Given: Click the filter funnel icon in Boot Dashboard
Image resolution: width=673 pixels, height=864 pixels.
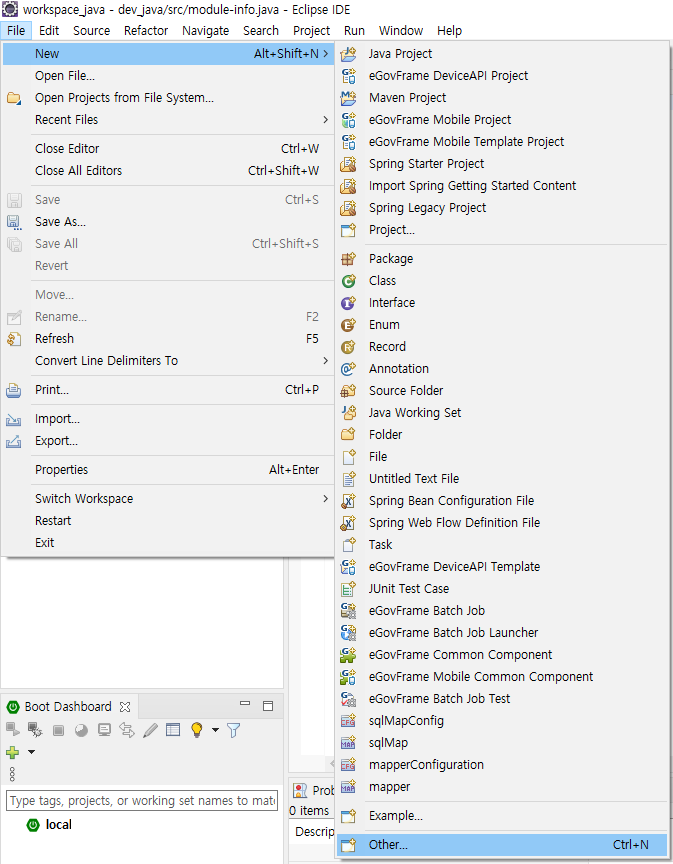Looking at the screenshot, I should pos(234,730).
